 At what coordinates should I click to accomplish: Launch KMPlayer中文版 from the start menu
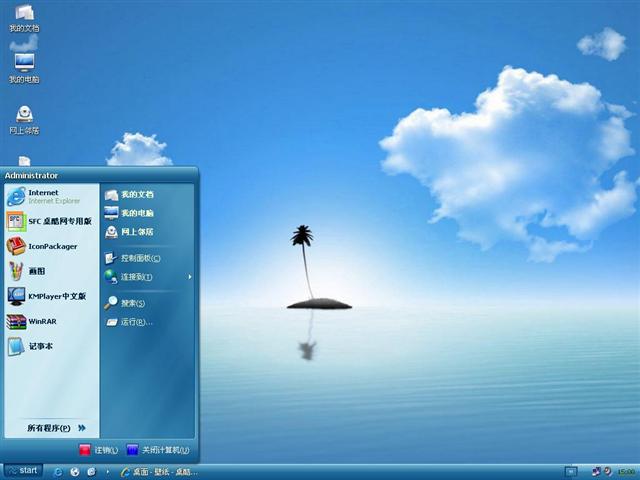(x=52, y=296)
